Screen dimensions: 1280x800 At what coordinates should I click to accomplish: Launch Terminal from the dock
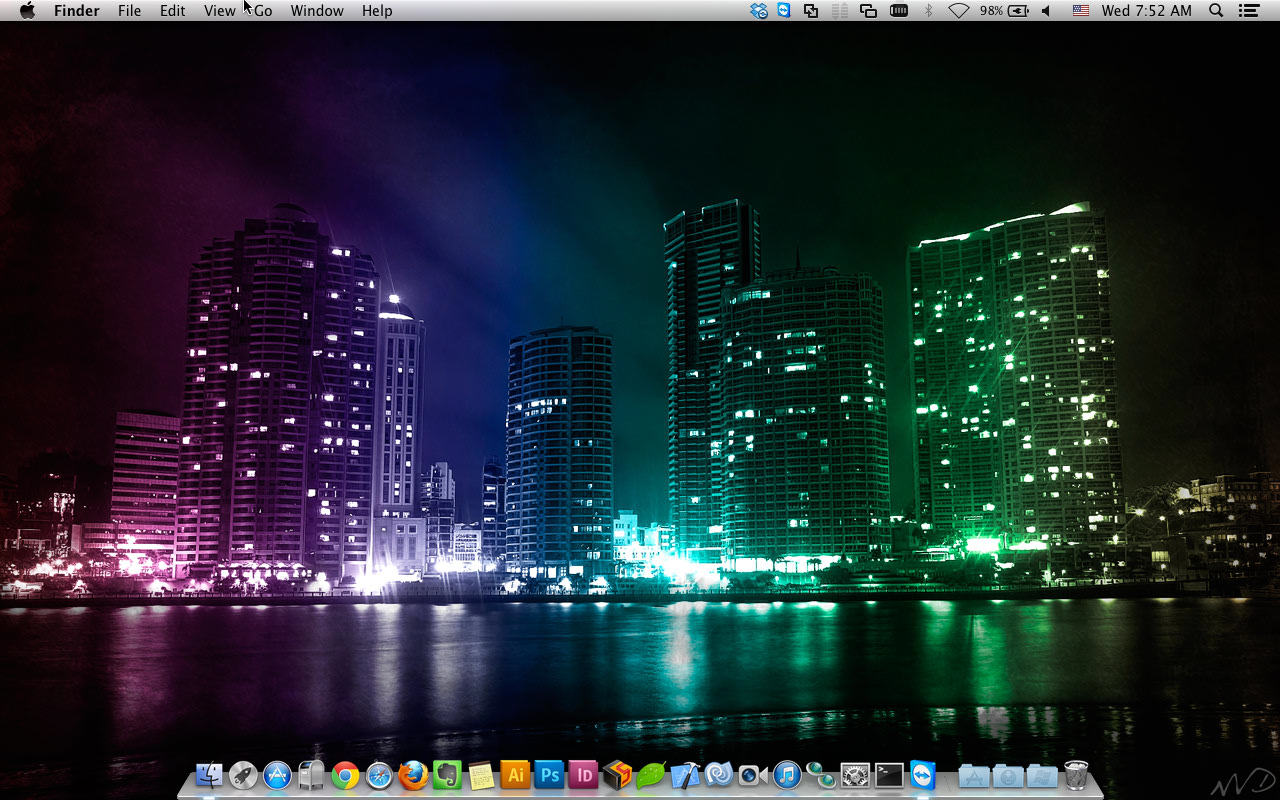point(889,775)
